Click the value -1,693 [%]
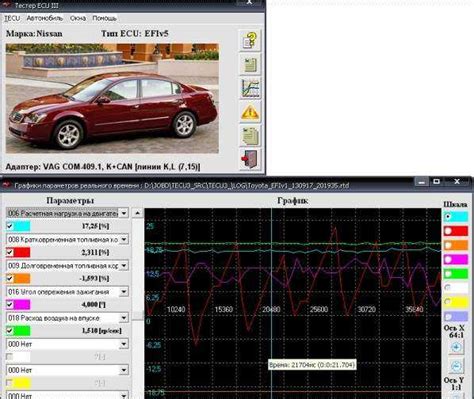Image resolution: width=474 pixels, height=399 pixels. point(95,278)
